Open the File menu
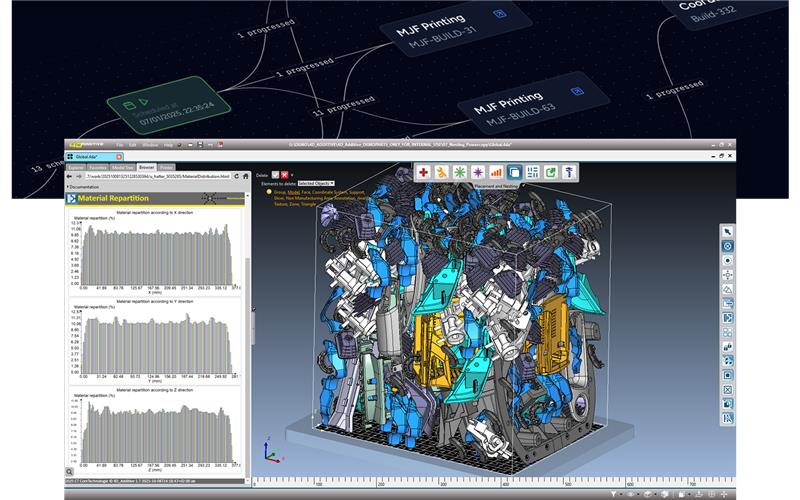Image resolution: width=800 pixels, height=500 pixels. coord(118,146)
